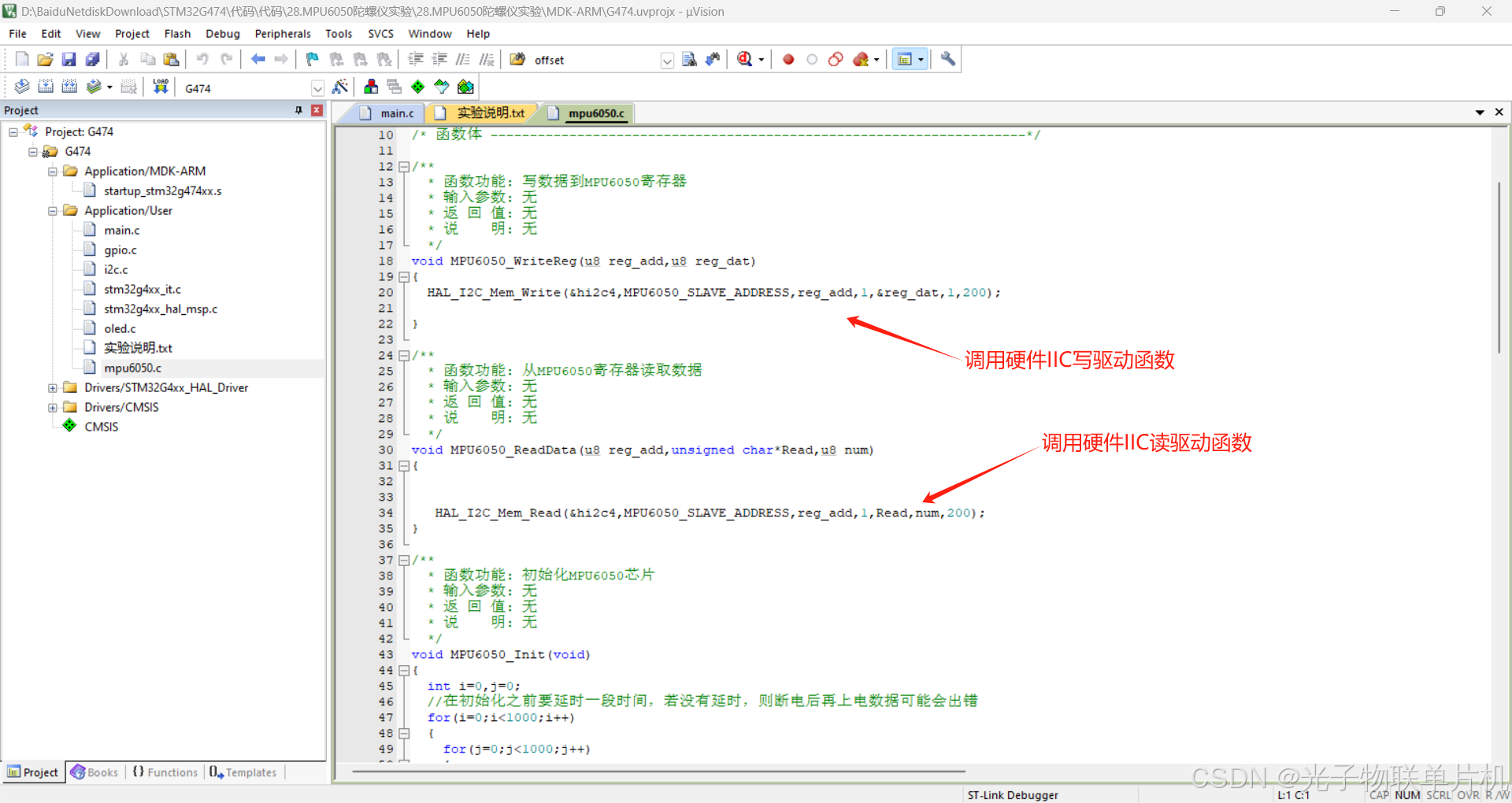Build target files with the Build icon
The height and width of the screenshot is (803, 1512).
click(x=46, y=87)
